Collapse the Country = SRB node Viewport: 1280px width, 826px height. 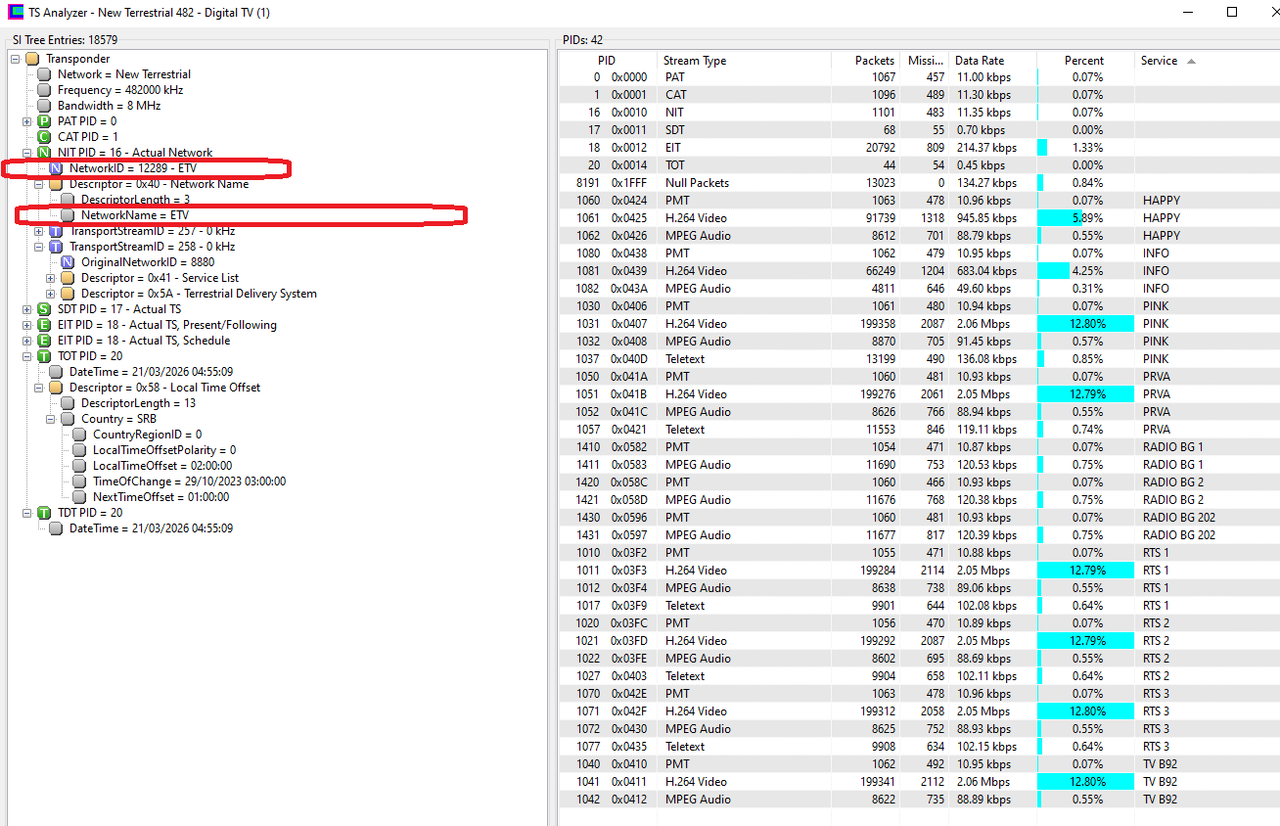[x=51, y=419]
